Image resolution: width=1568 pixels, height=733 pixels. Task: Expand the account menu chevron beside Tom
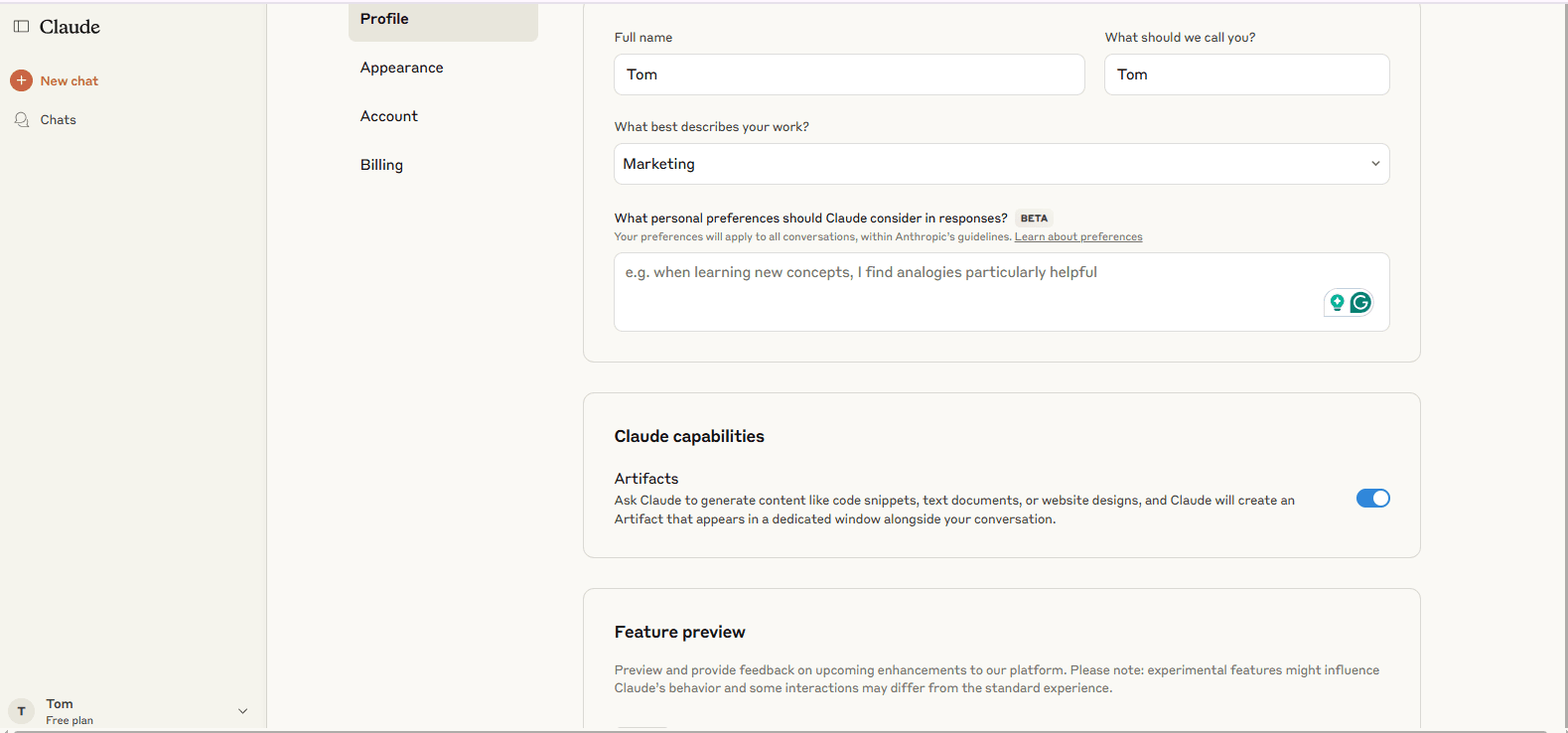pos(242,711)
